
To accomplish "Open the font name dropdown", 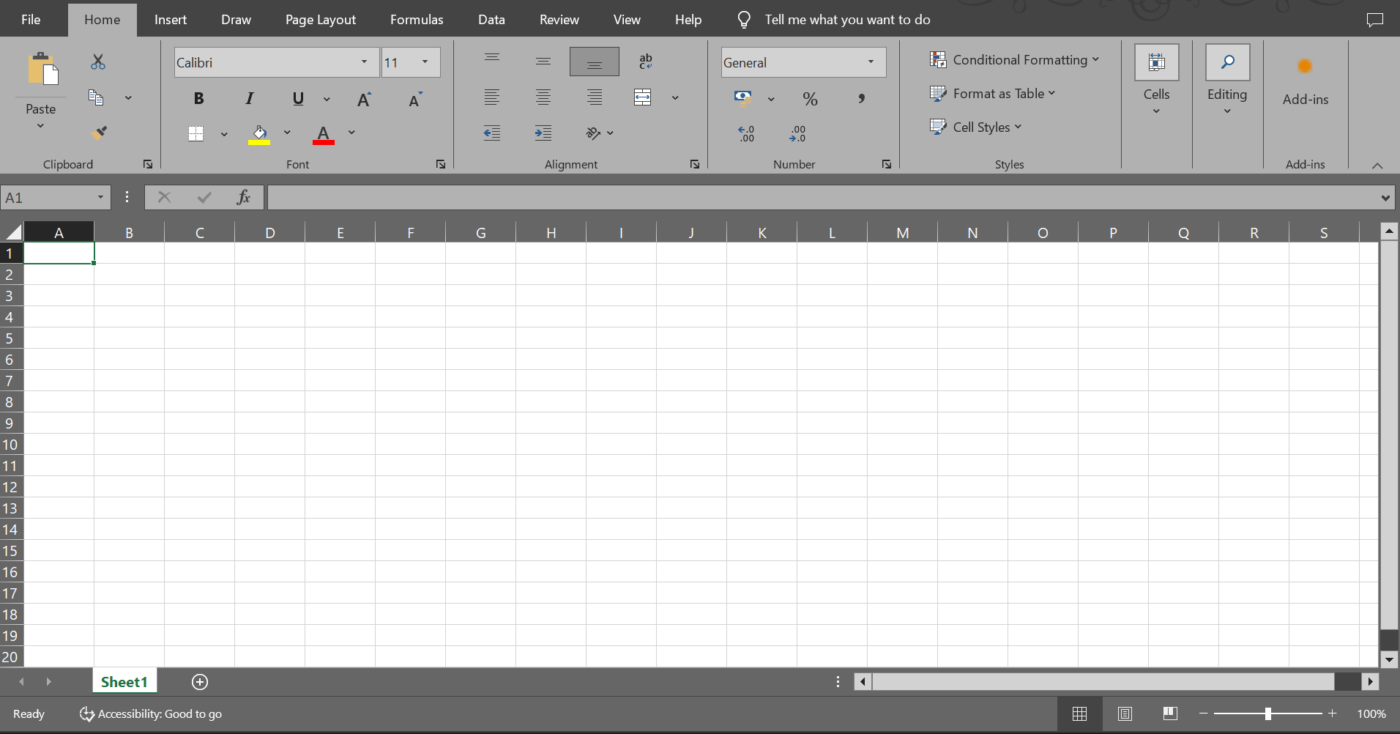I will coord(364,62).
